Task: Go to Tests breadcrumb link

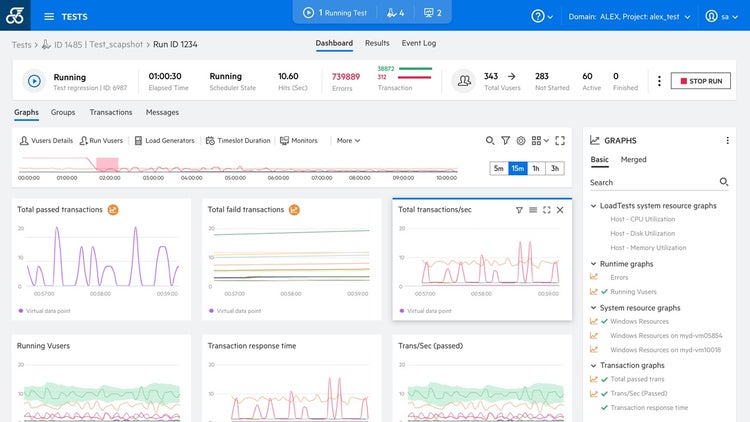Action: click(x=22, y=44)
